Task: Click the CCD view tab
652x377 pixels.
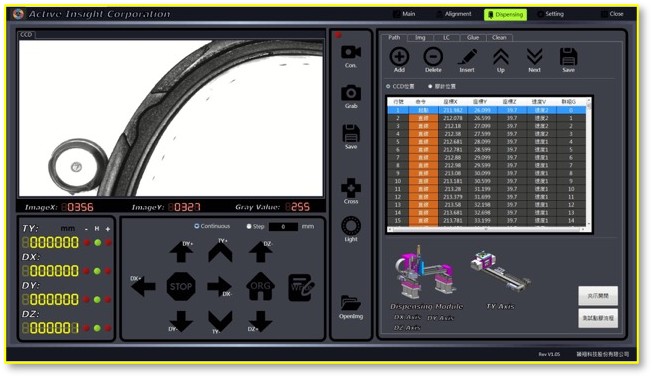Action: click(27, 34)
